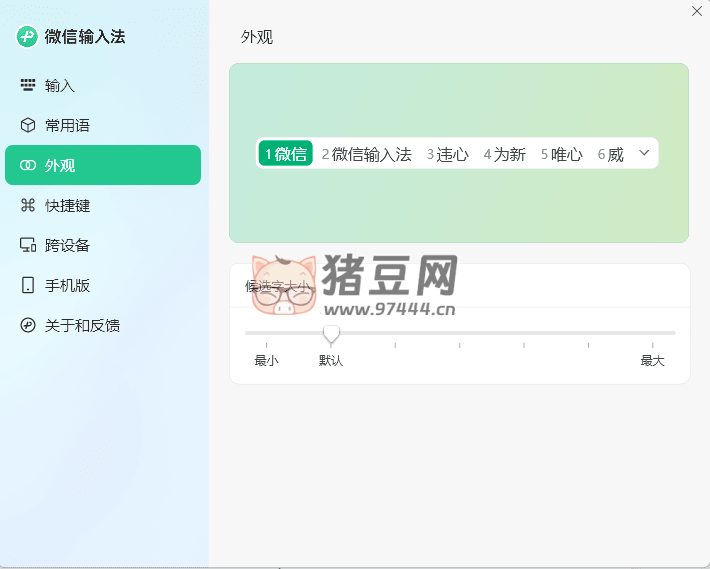
Task: Open the 常用语 settings page
Action: 103,125
